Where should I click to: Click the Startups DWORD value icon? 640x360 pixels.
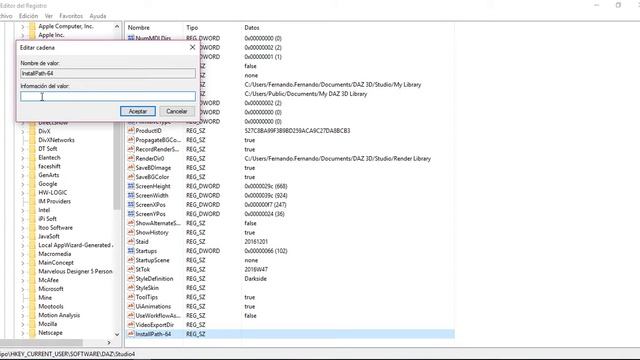[131, 251]
